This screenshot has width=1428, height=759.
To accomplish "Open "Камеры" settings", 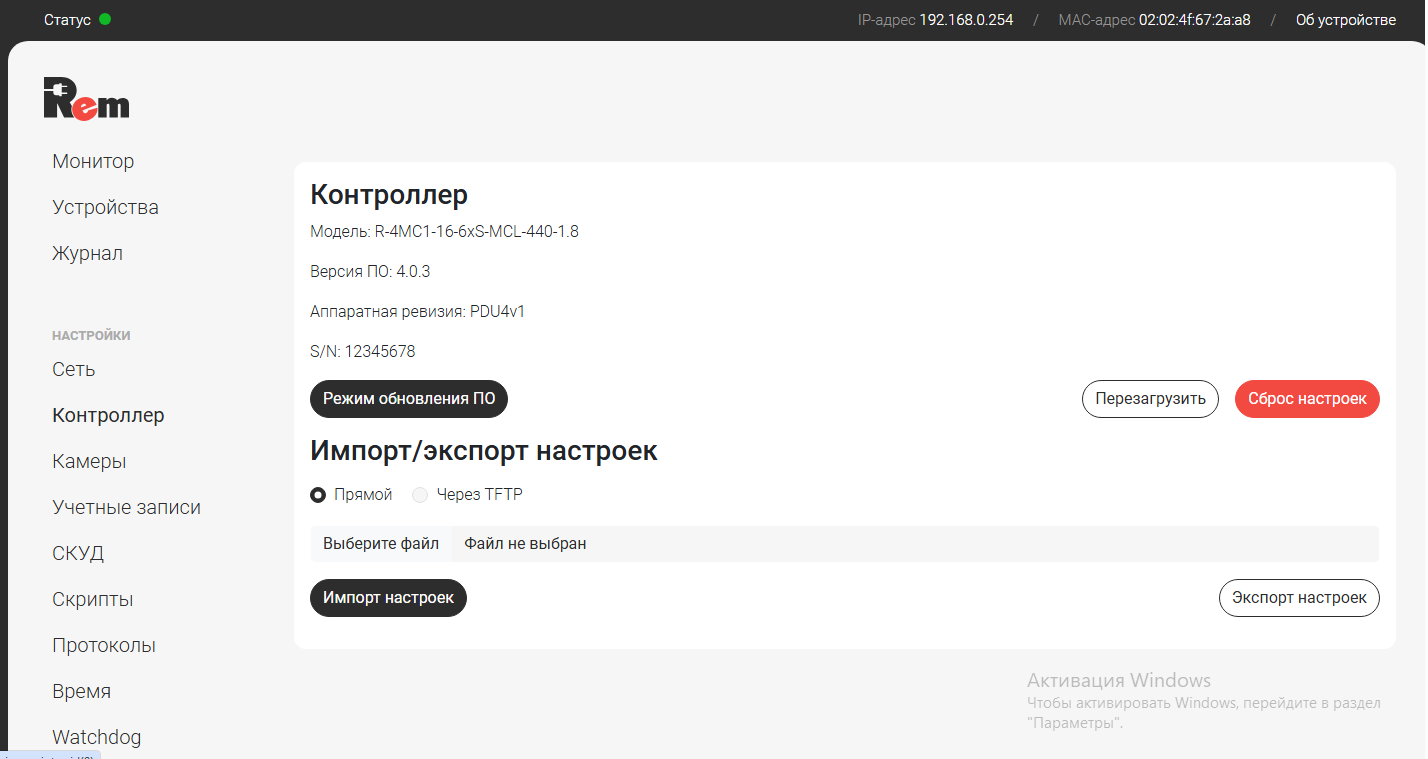I will point(89,461).
